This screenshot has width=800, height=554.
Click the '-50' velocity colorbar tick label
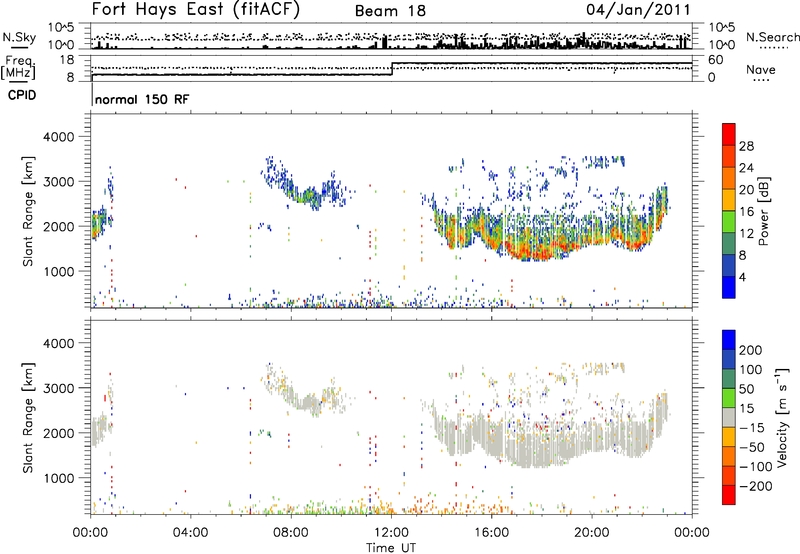752,447
